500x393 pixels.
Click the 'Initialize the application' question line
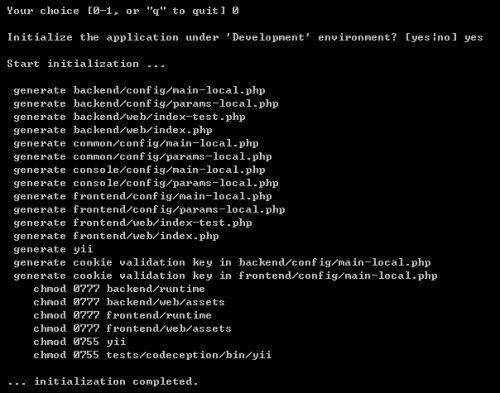(245, 37)
